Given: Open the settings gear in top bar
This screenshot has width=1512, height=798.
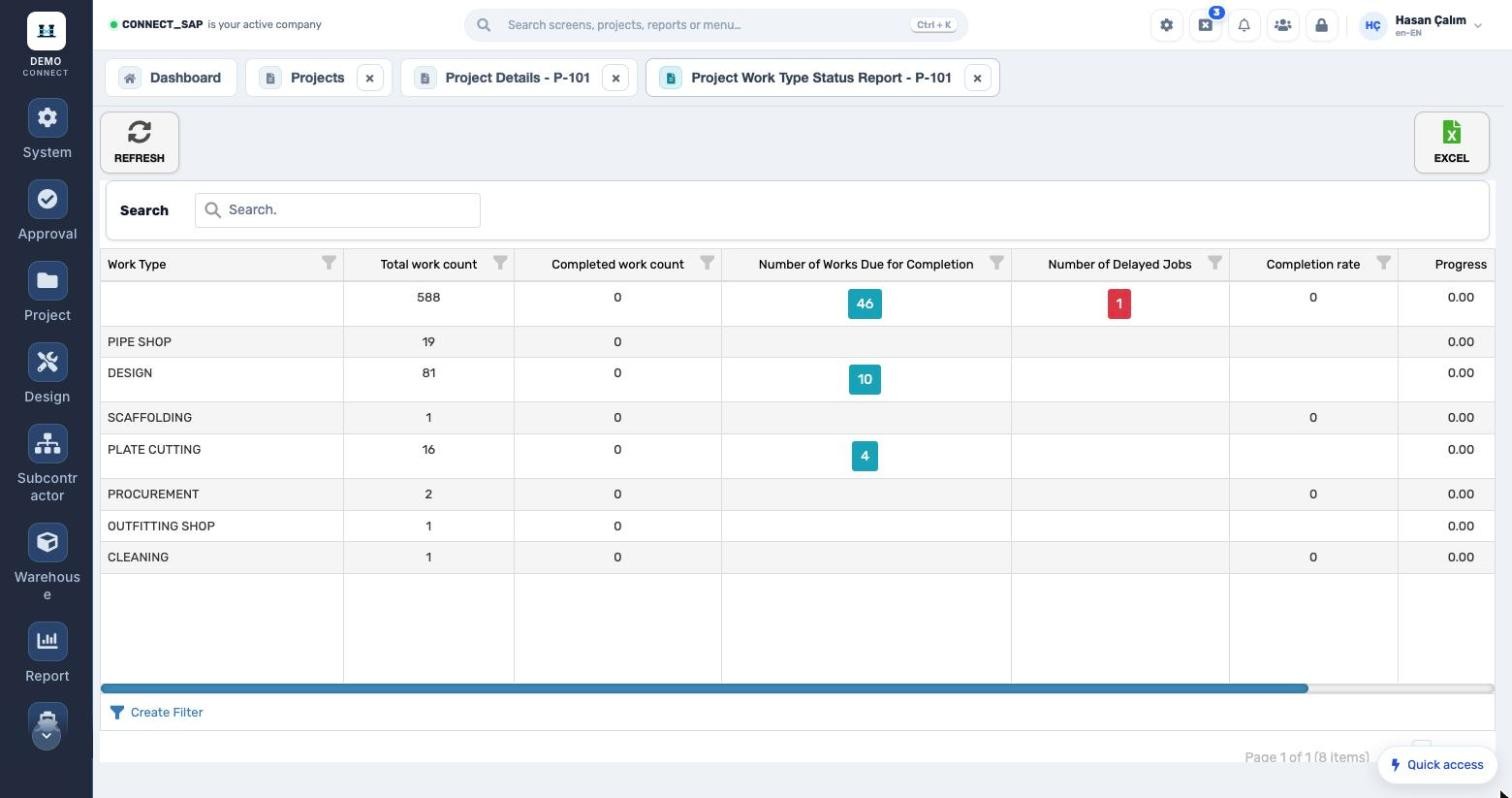Looking at the screenshot, I should 1166,25.
